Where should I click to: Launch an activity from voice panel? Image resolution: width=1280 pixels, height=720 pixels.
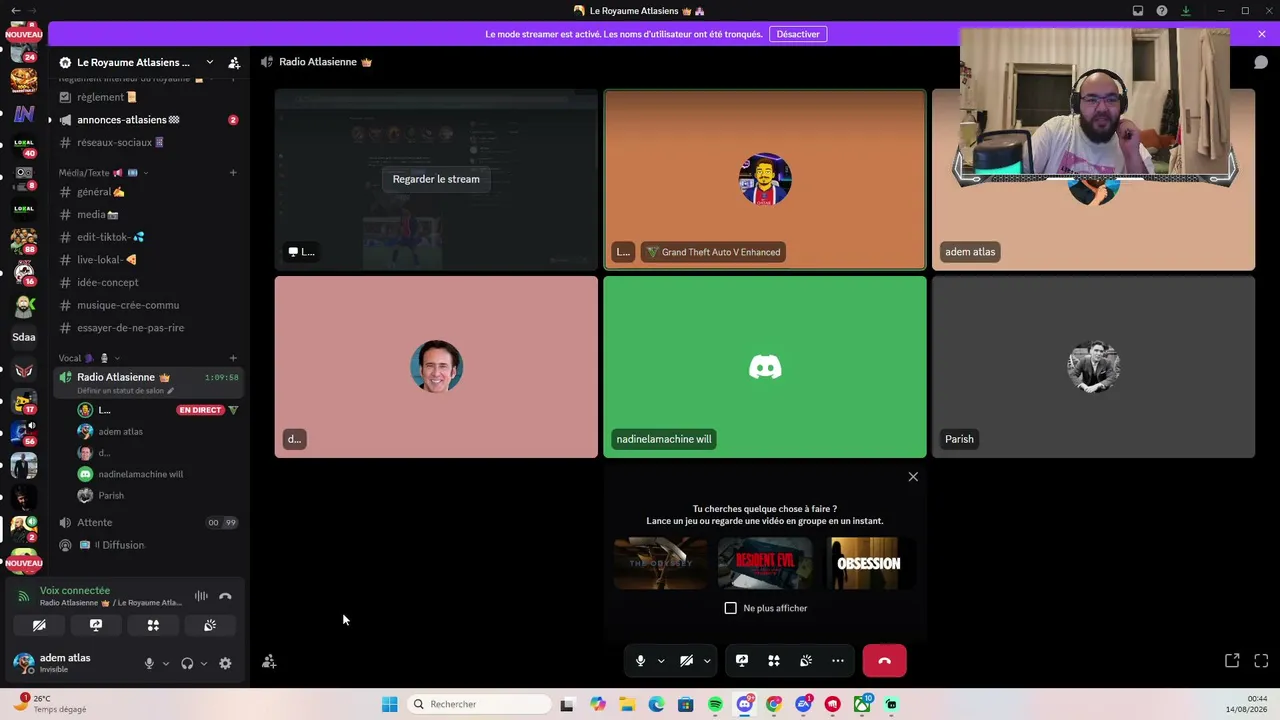(153, 625)
